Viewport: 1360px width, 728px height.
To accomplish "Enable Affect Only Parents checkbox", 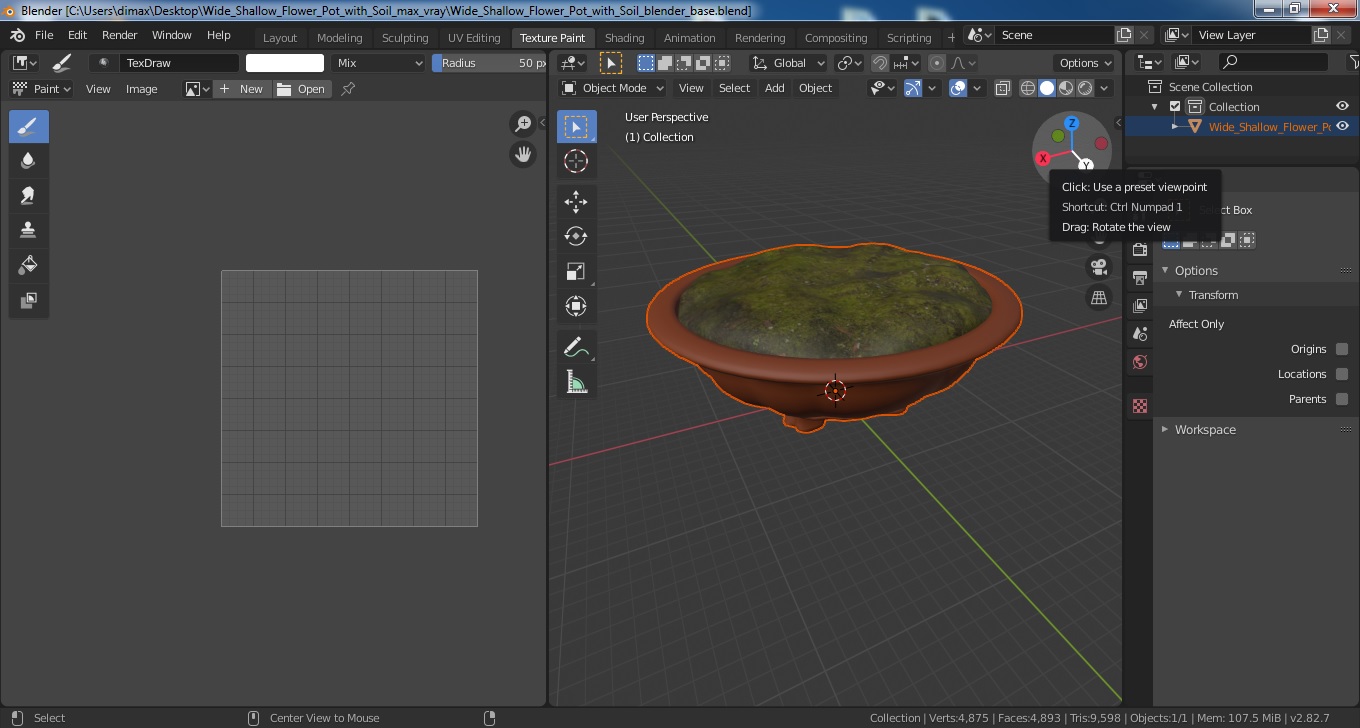I will click(1342, 399).
